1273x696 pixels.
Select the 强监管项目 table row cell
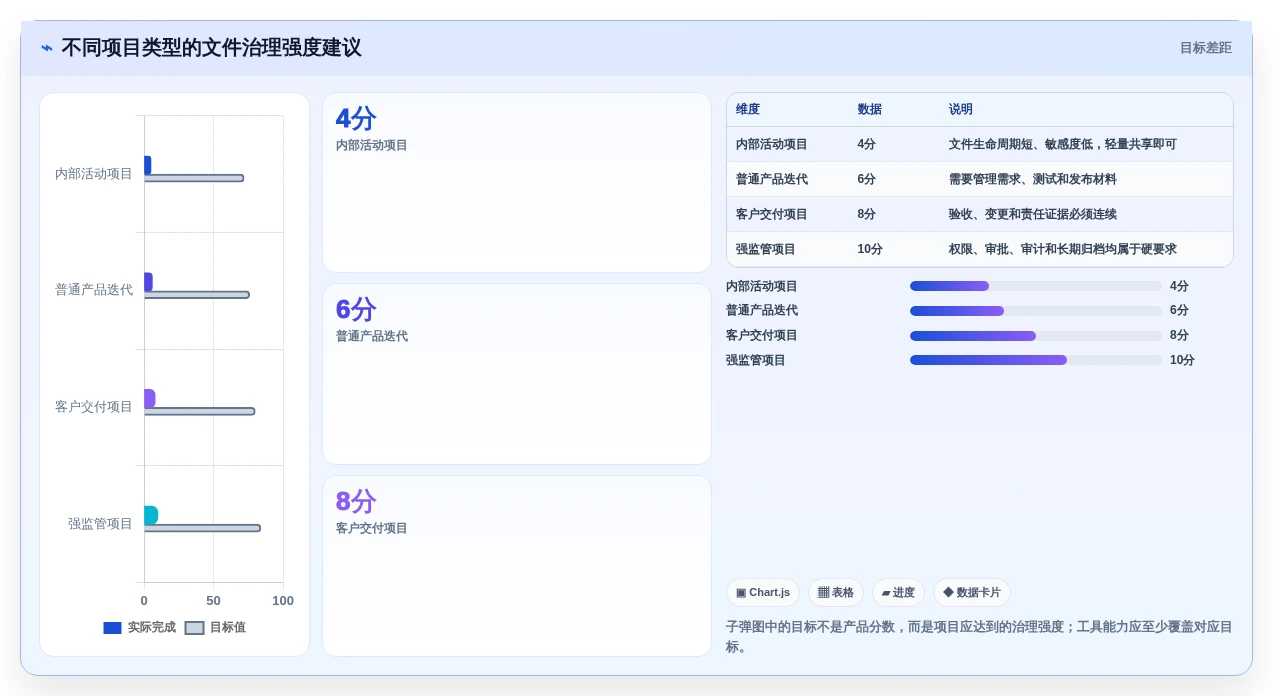[x=765, y=249]
